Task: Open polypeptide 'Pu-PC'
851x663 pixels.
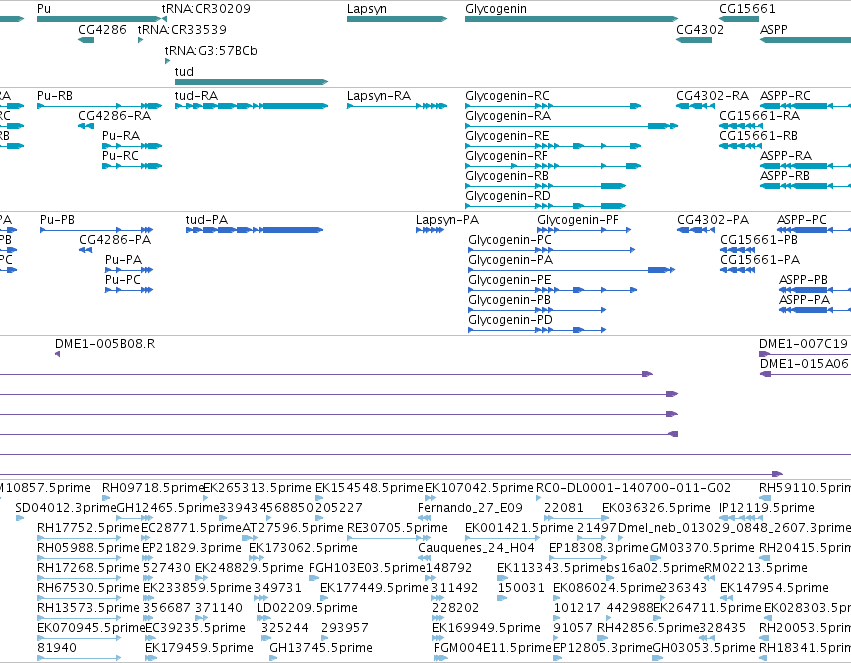Action: pos(123,280)
